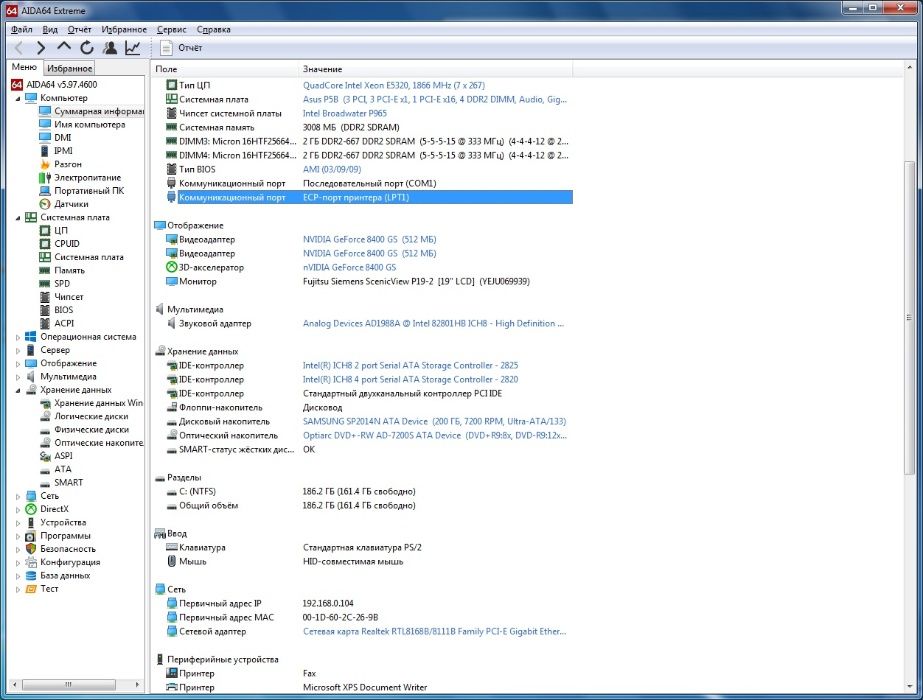This screenshot has width=923, height=700.
Task: Open the Безопасность shield icon
Action: pyautogui.click(x=31, y=549)
